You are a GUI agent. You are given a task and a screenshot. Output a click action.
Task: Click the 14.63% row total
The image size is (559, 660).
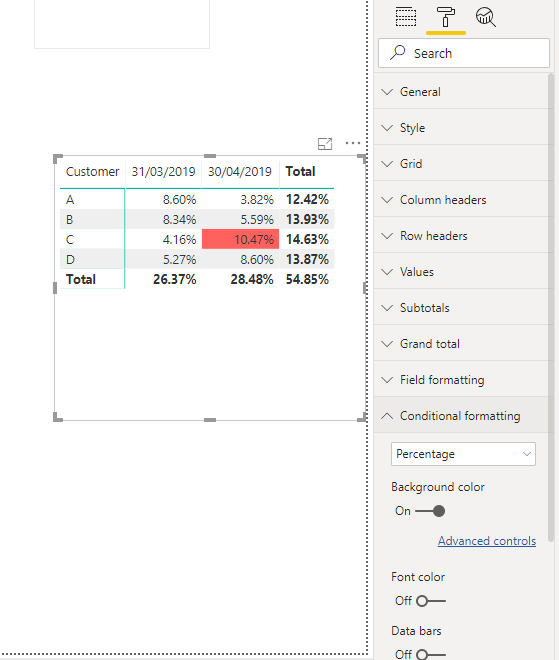(x=307, y=240)
